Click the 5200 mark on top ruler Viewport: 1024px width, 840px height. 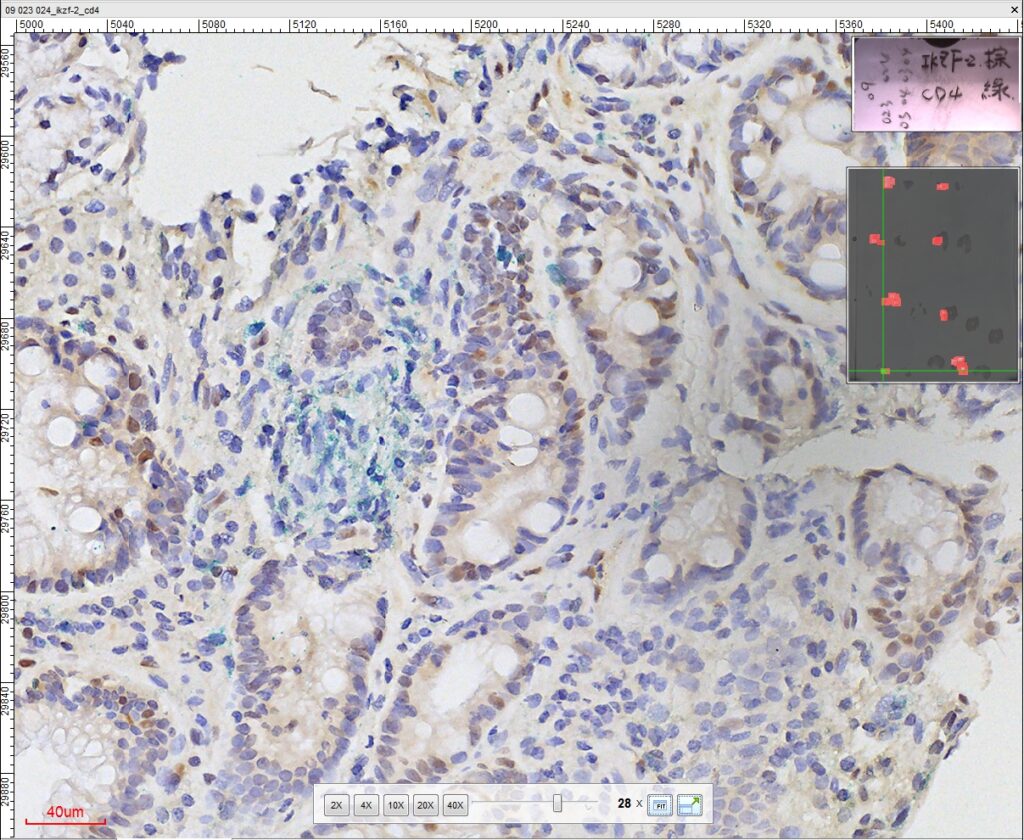tap(486, 24)
